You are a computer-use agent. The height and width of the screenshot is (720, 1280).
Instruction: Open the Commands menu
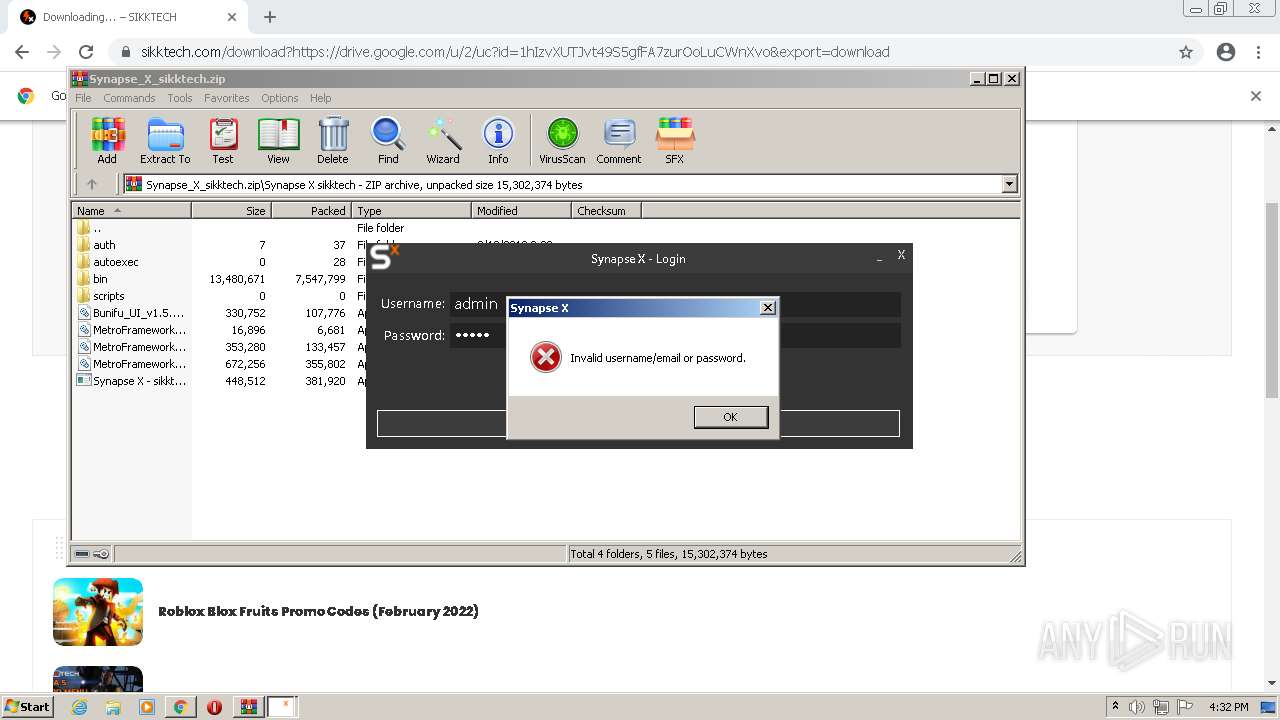point(129,98)
